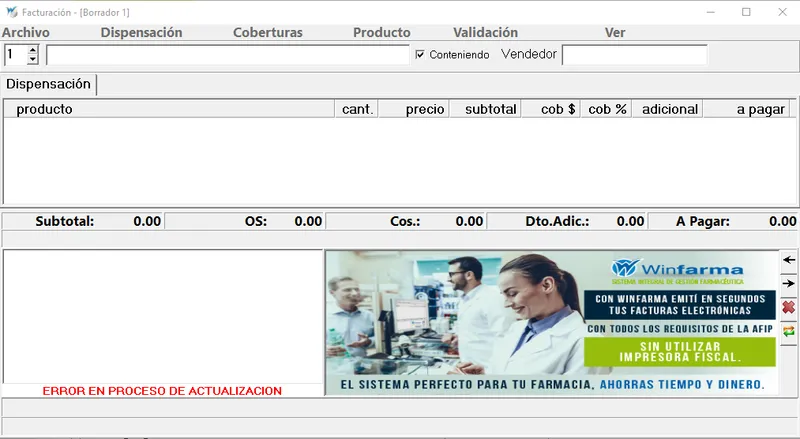Click the Vendedor label text
Image resolution: width=800 pixels, height=439 pixels.
[529, 54]
